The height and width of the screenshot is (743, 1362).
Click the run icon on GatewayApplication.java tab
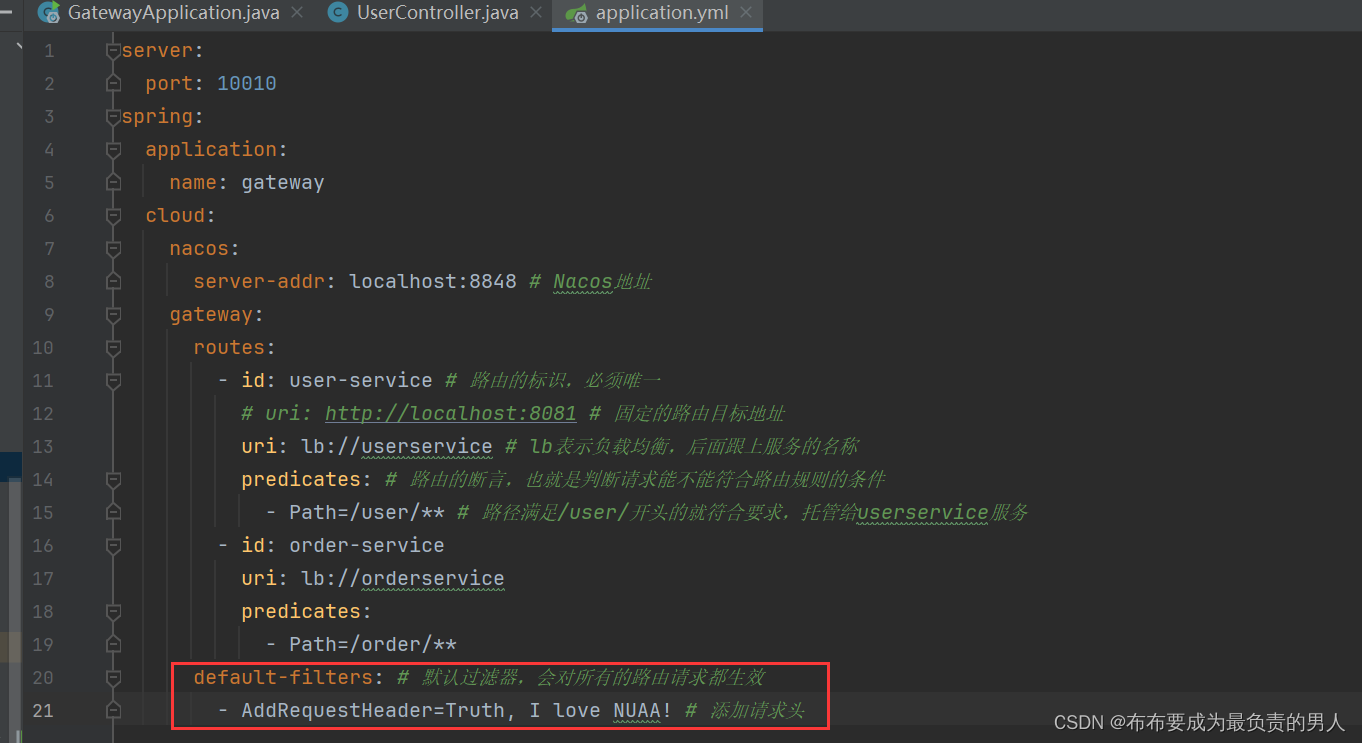coord(49,14)
